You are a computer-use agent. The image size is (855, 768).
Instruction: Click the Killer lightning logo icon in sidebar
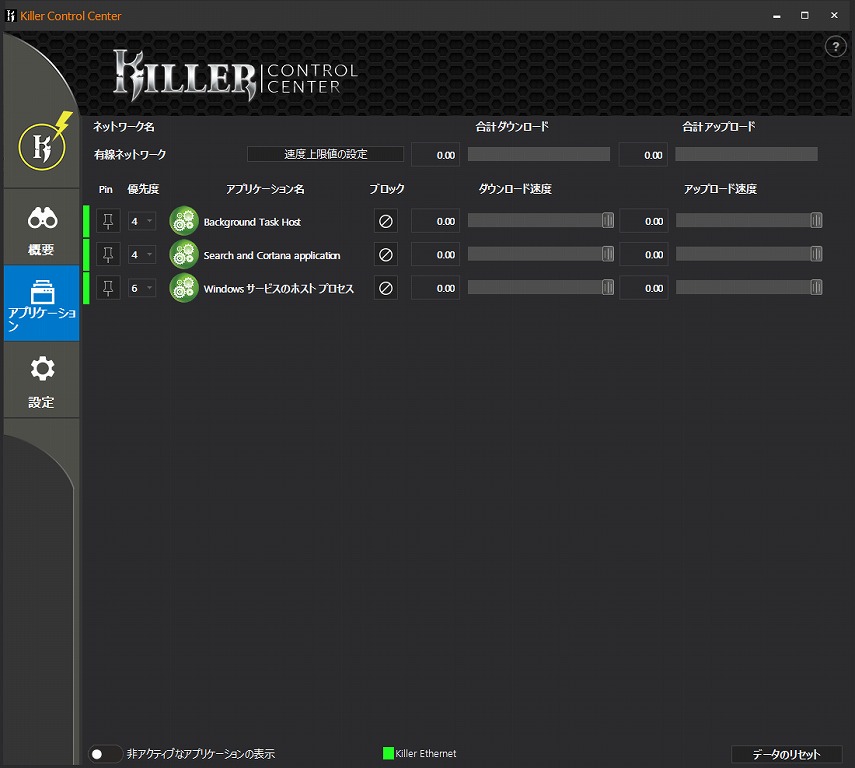(44, 143)
